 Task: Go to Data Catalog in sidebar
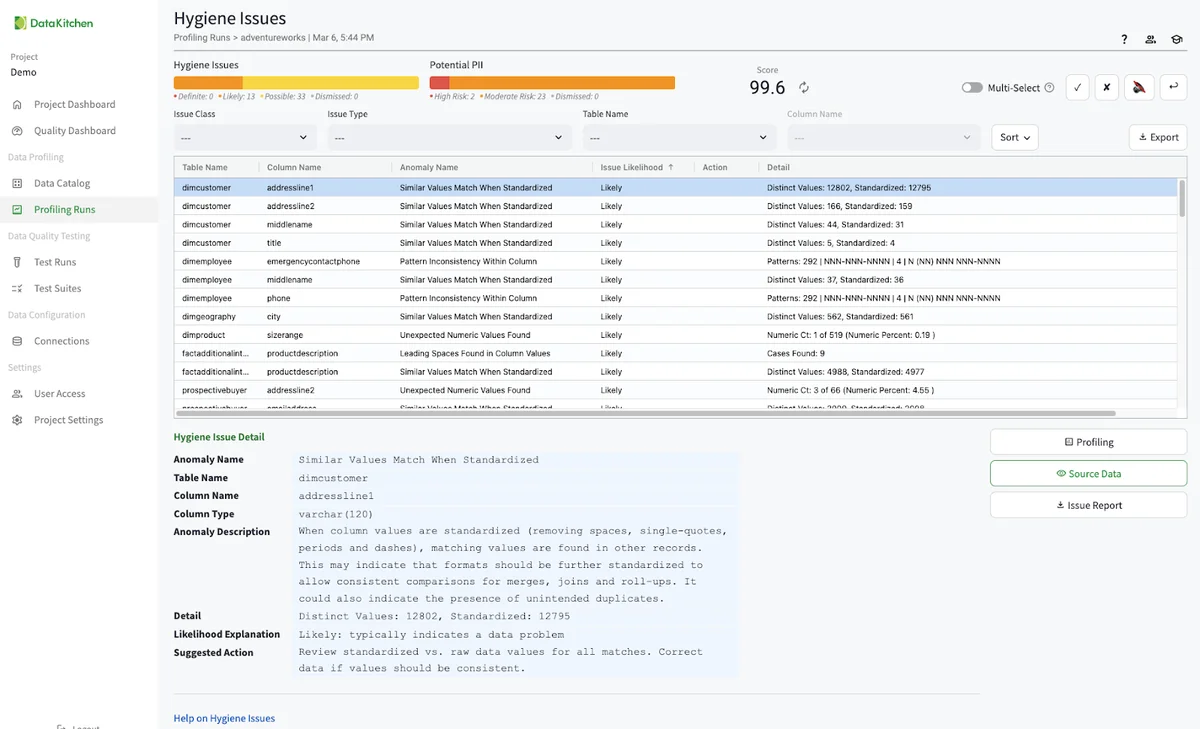(x=62, y=183)
